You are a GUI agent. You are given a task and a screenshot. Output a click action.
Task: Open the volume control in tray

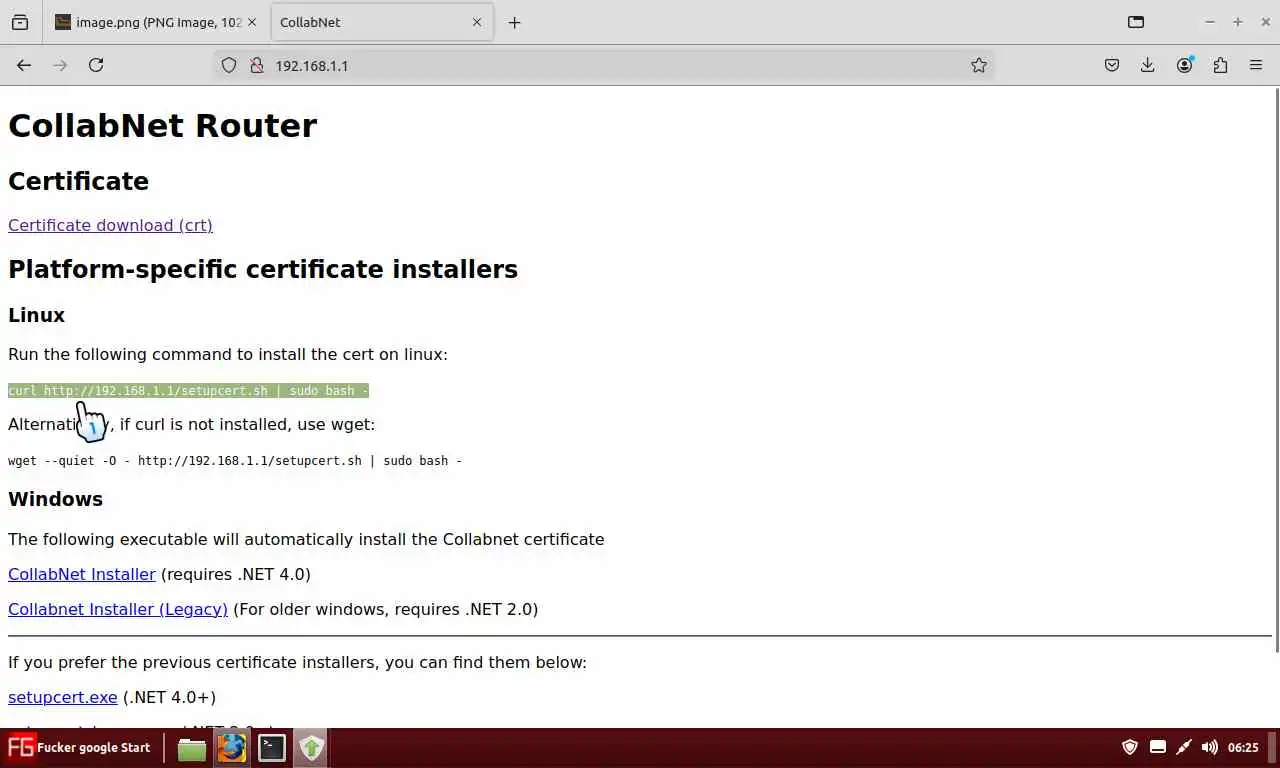pos(1209,747)
